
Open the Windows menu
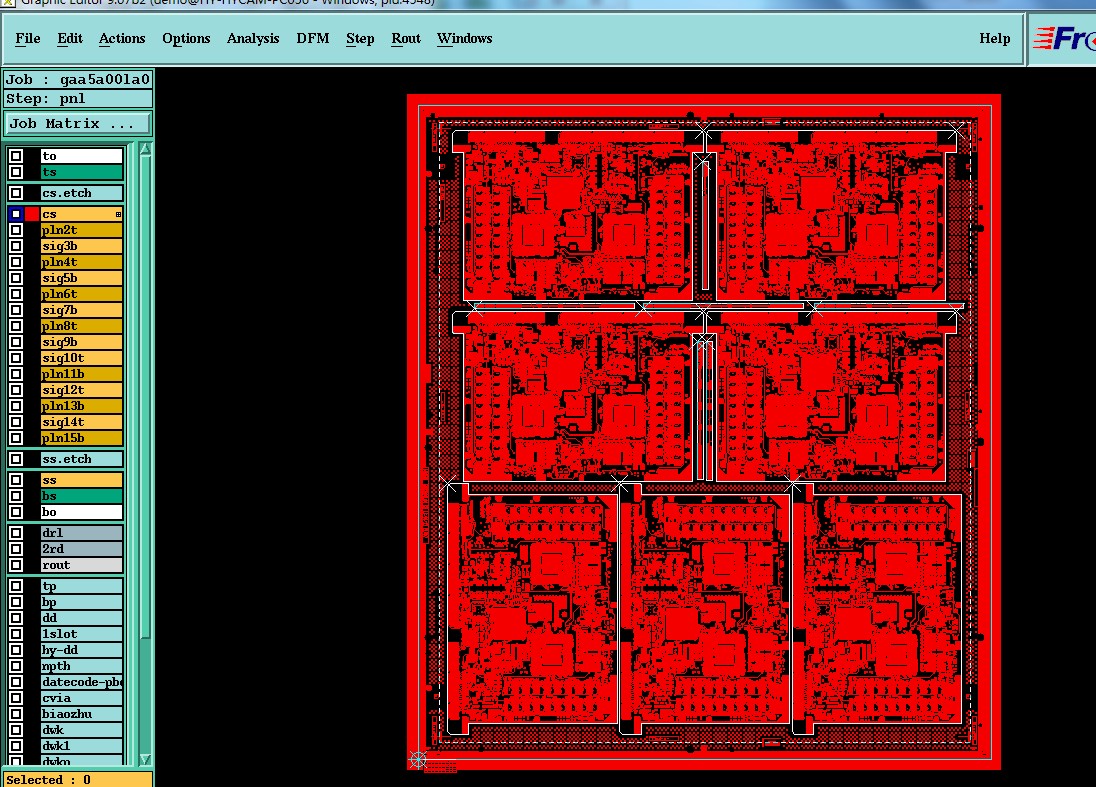[x=464, y=38]
